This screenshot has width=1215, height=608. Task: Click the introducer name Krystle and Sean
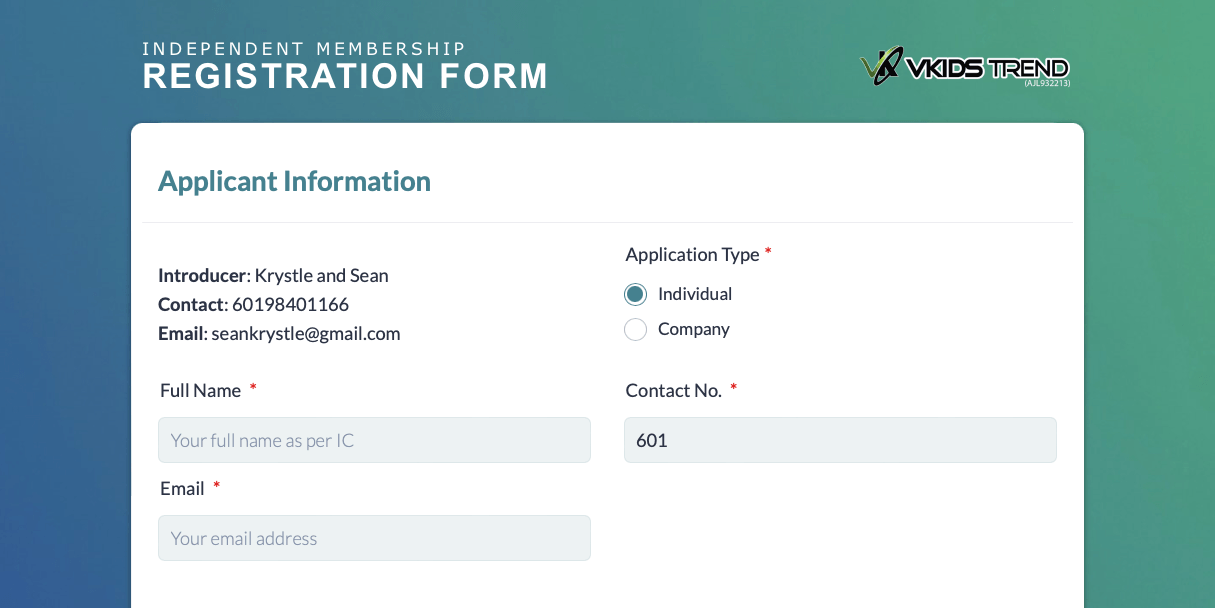pyautogui.click(x=321, y=275)
